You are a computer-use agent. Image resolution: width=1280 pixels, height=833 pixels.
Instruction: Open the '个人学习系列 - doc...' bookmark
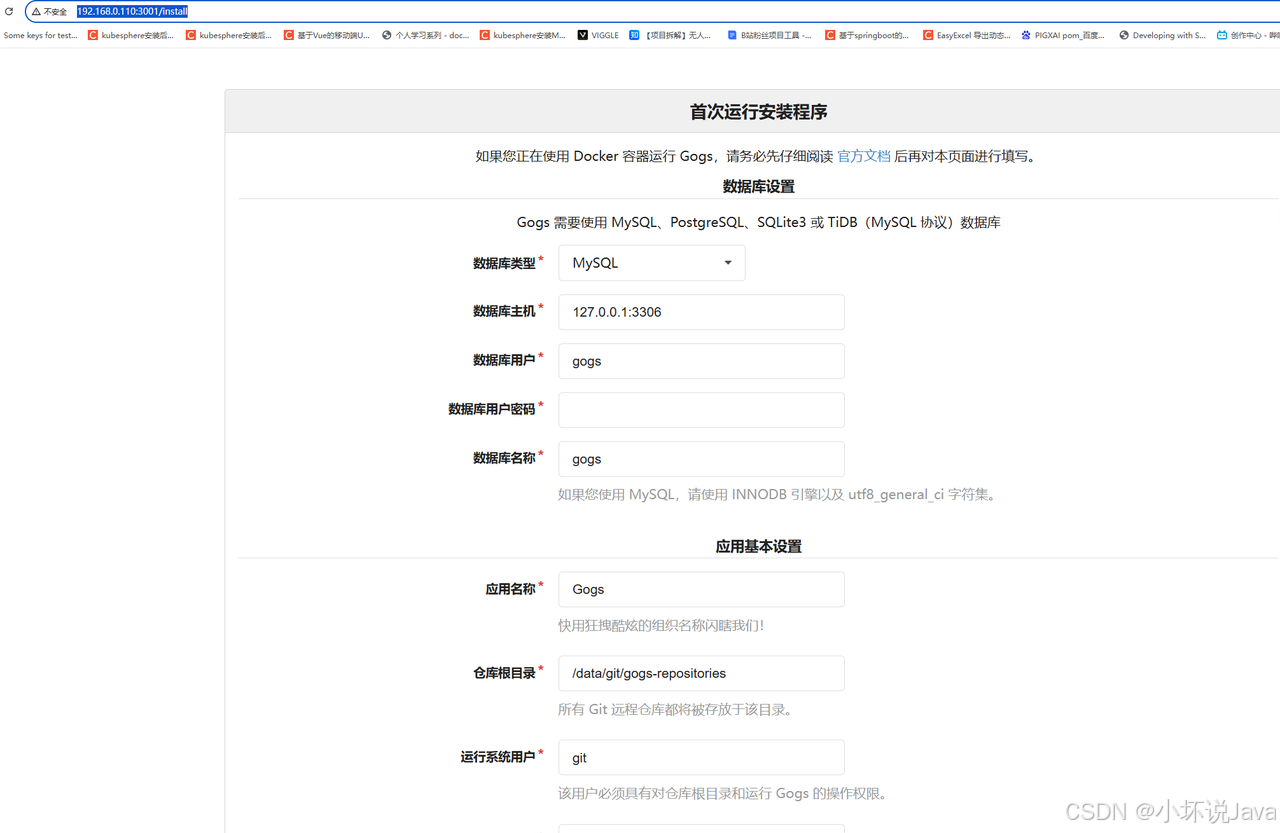pyautogui.click(x=426, y=35)
